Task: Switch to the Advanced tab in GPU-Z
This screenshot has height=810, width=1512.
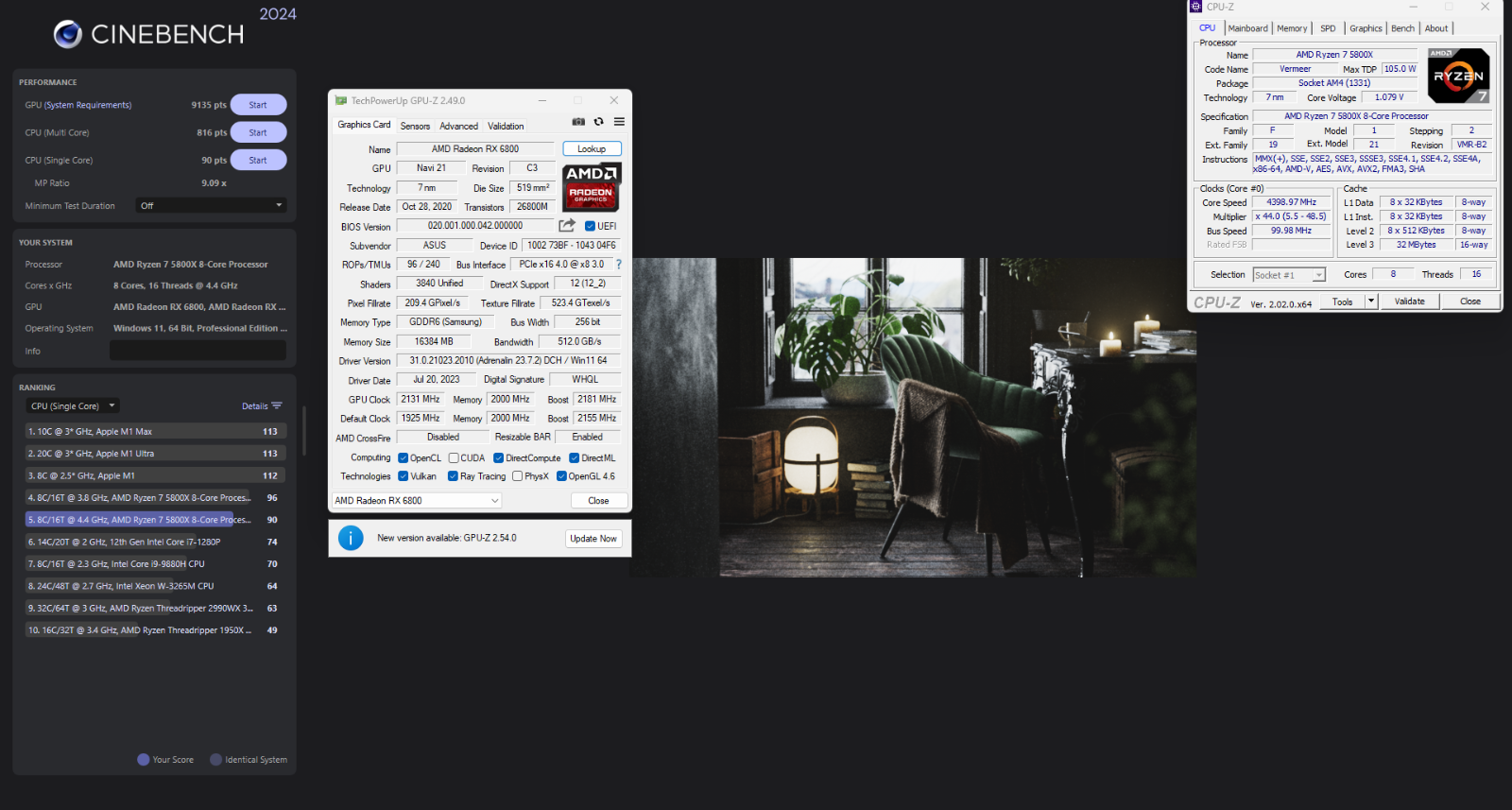Action: (x=458, y=126)
